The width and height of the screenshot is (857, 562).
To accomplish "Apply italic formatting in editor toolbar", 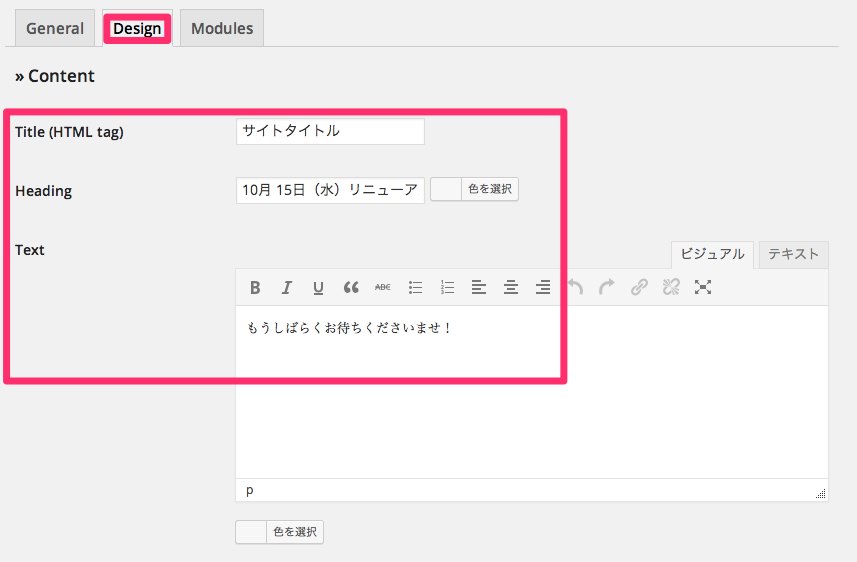I will pyautogui.click(x=286, y=288).
